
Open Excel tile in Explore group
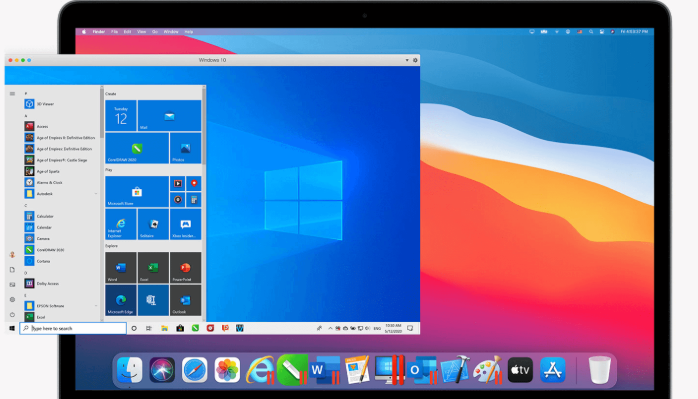[153, 268]
